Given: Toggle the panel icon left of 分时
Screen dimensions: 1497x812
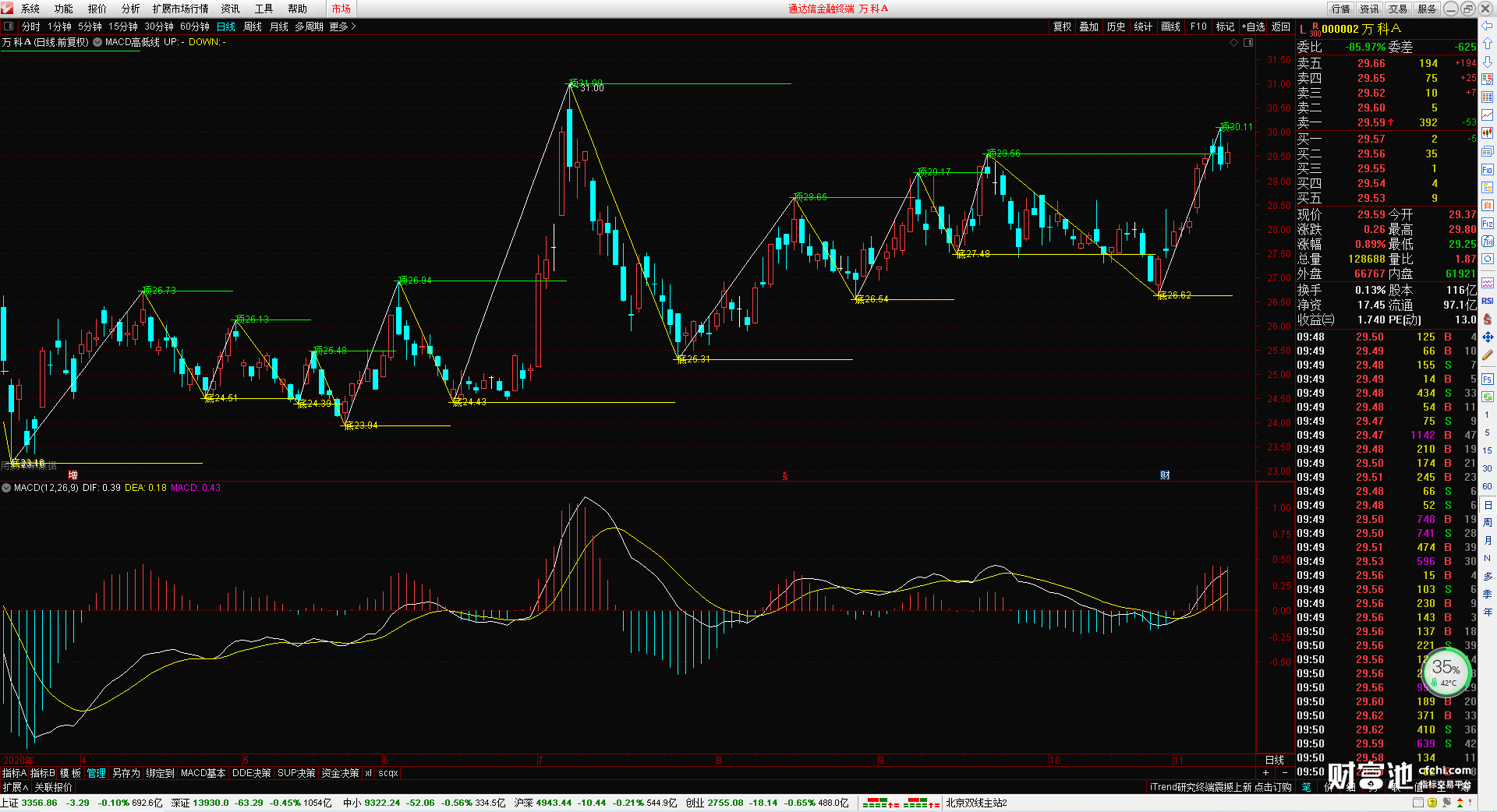Looking at the screenshot, I should coord(9,26).
